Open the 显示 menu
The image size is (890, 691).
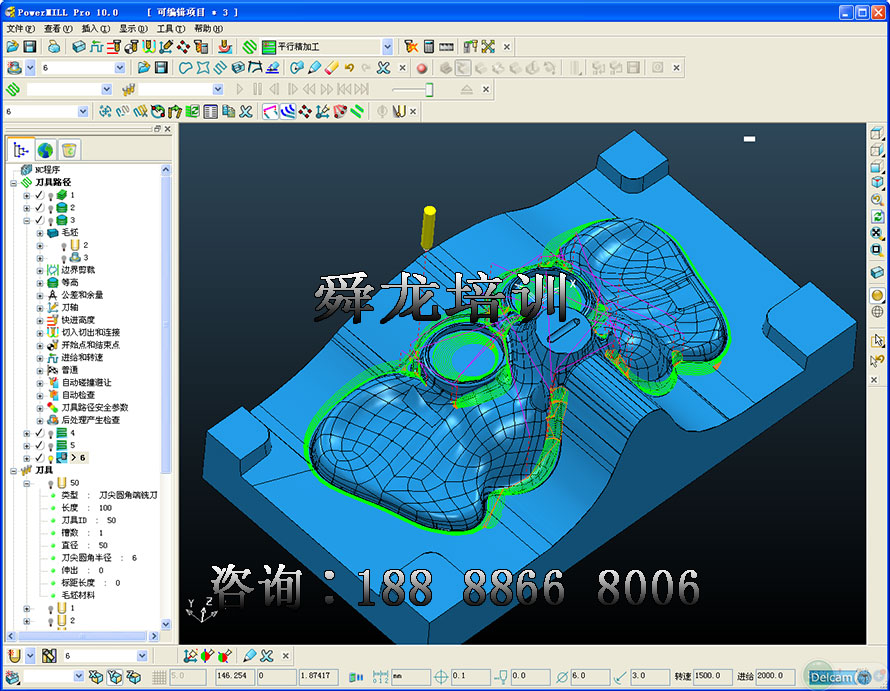click(133, 28)
